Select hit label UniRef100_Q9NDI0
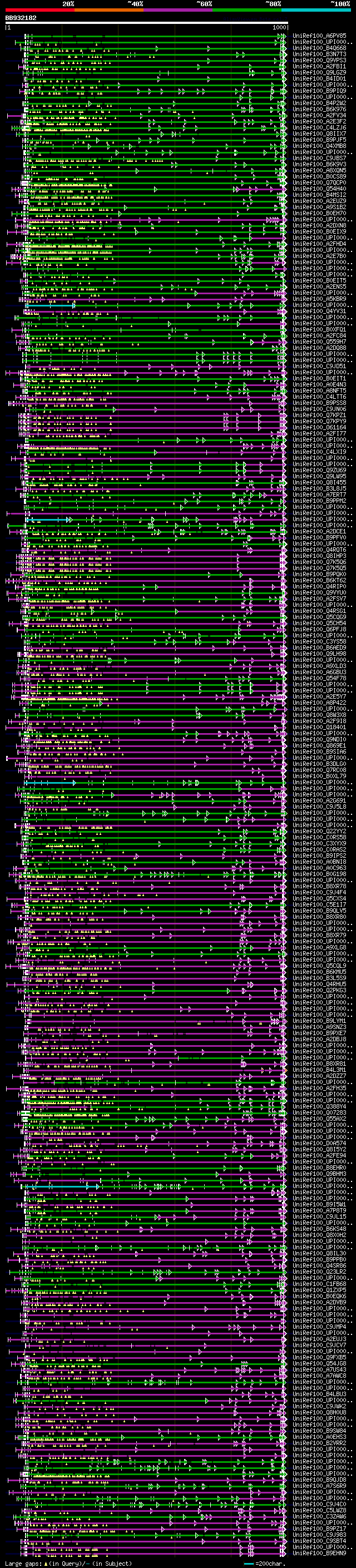Screen dimensions: 356x1568 [x=319, y=739]
